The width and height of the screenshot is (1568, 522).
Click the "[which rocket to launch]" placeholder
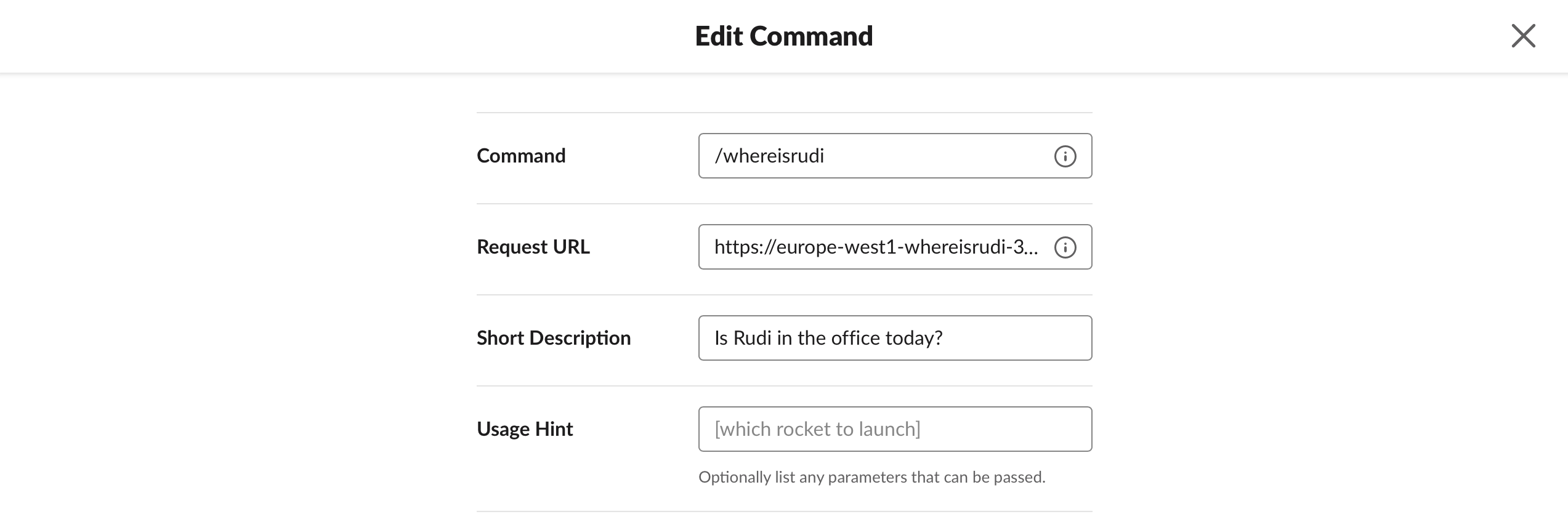[817, 429]
